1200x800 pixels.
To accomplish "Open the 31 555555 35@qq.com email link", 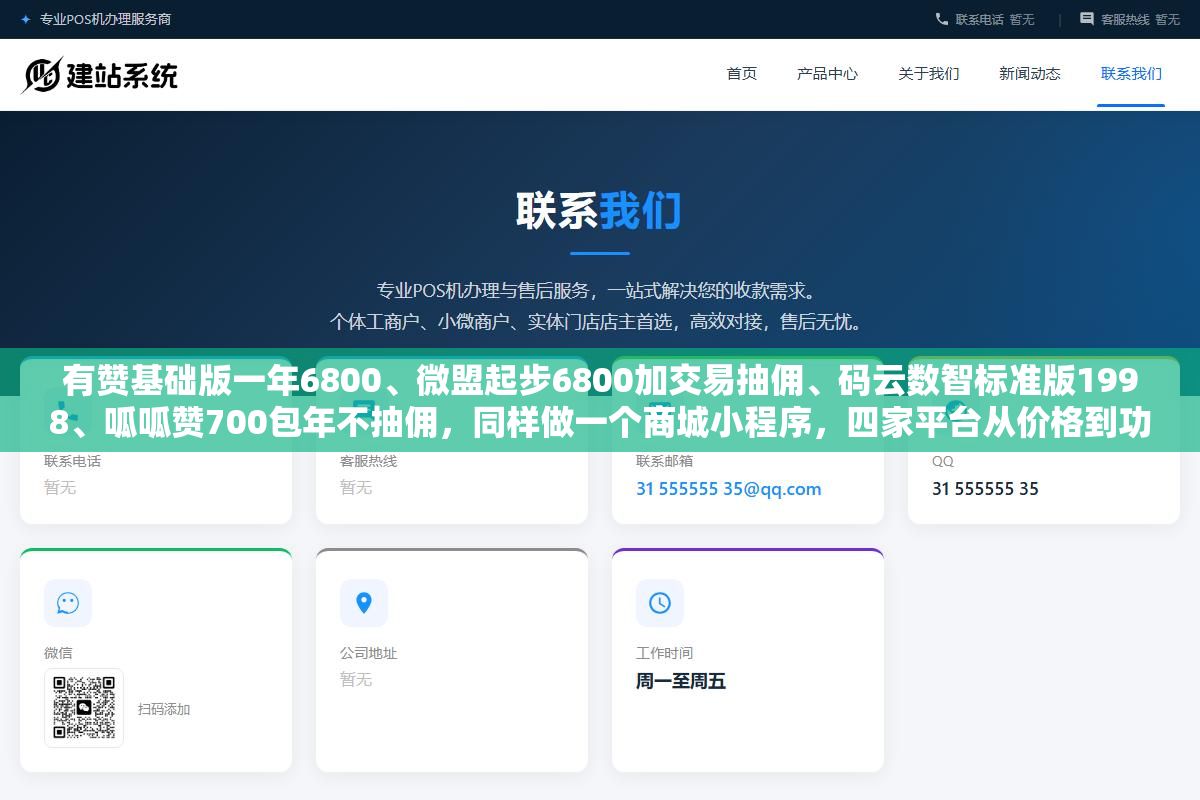I will (729, 489).
